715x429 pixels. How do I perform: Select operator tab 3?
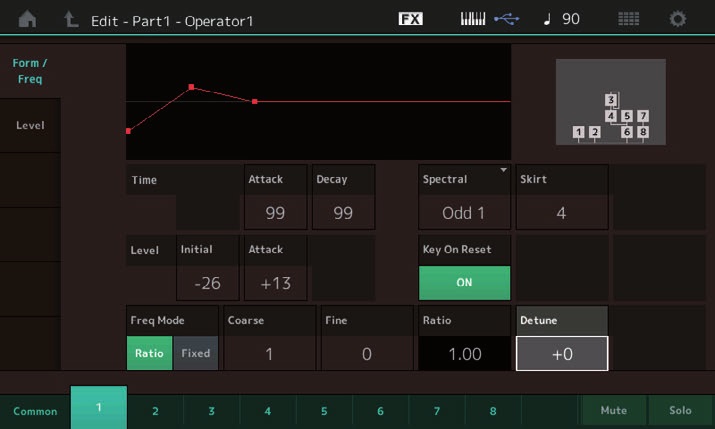click(212, 411)
